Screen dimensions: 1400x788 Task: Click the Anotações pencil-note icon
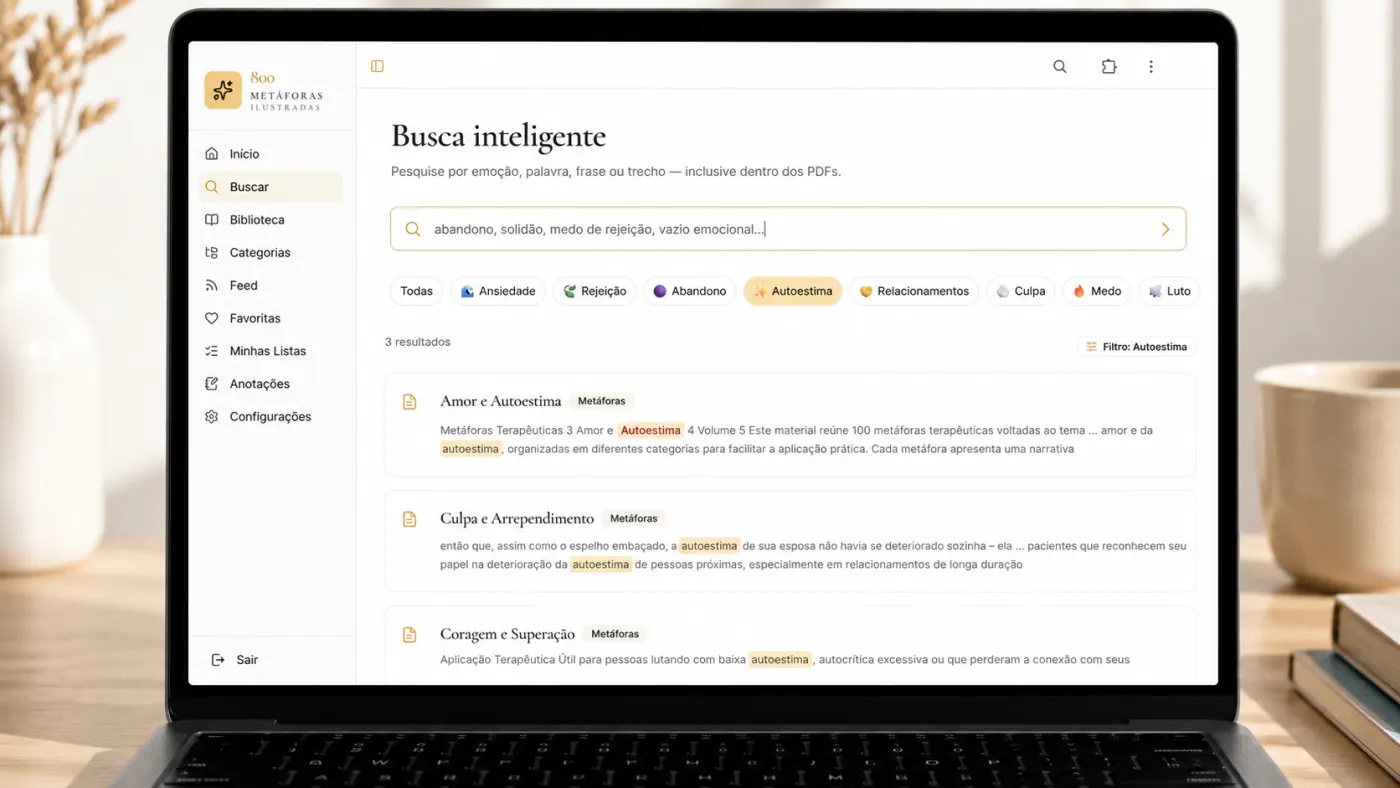pos(211,384)
